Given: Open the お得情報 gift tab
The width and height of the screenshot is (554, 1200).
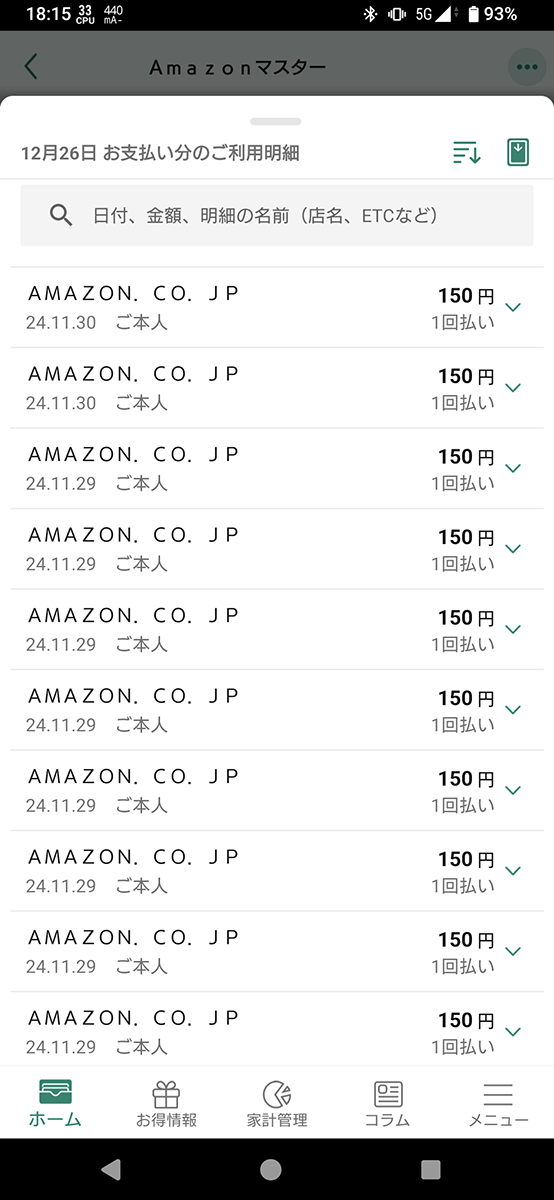Looking at the screenshot, I should coord(166,1103).
